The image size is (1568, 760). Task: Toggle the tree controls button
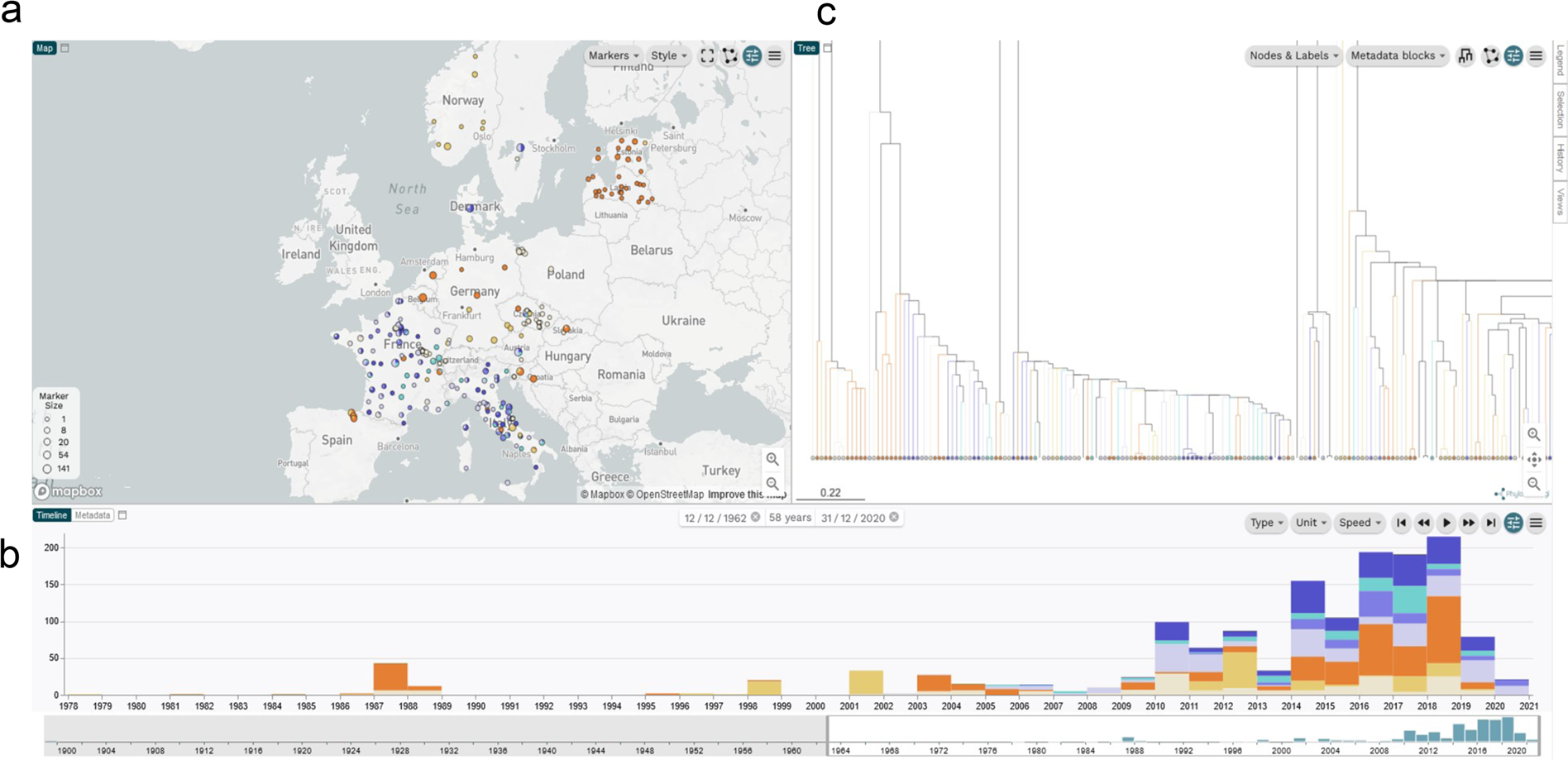(x=1513, y=56)
